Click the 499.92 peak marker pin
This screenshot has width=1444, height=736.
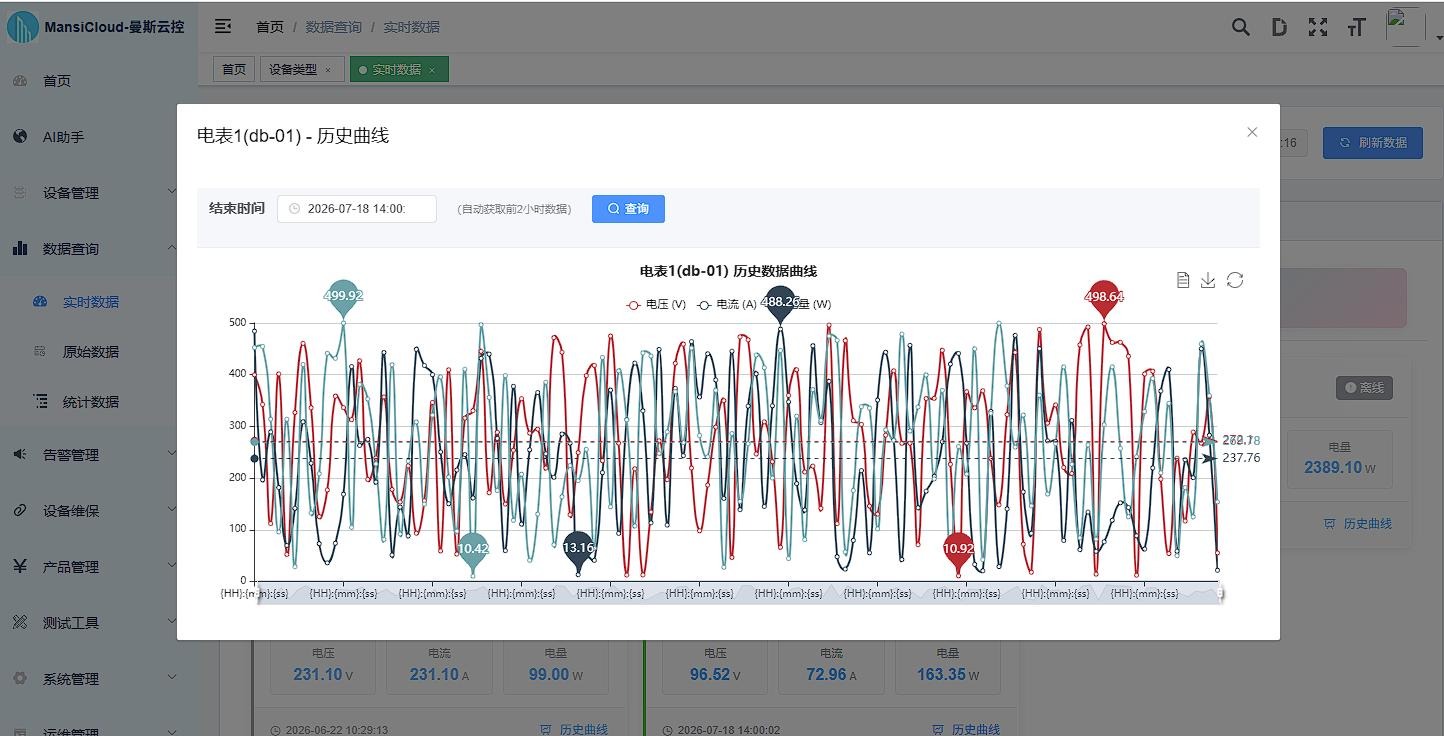(x=343, y=297)
